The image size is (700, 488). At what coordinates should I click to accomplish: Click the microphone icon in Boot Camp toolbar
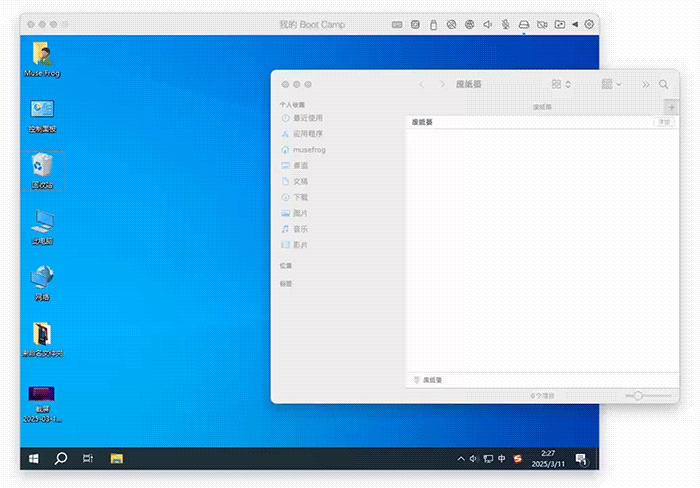tap(505, 25)
